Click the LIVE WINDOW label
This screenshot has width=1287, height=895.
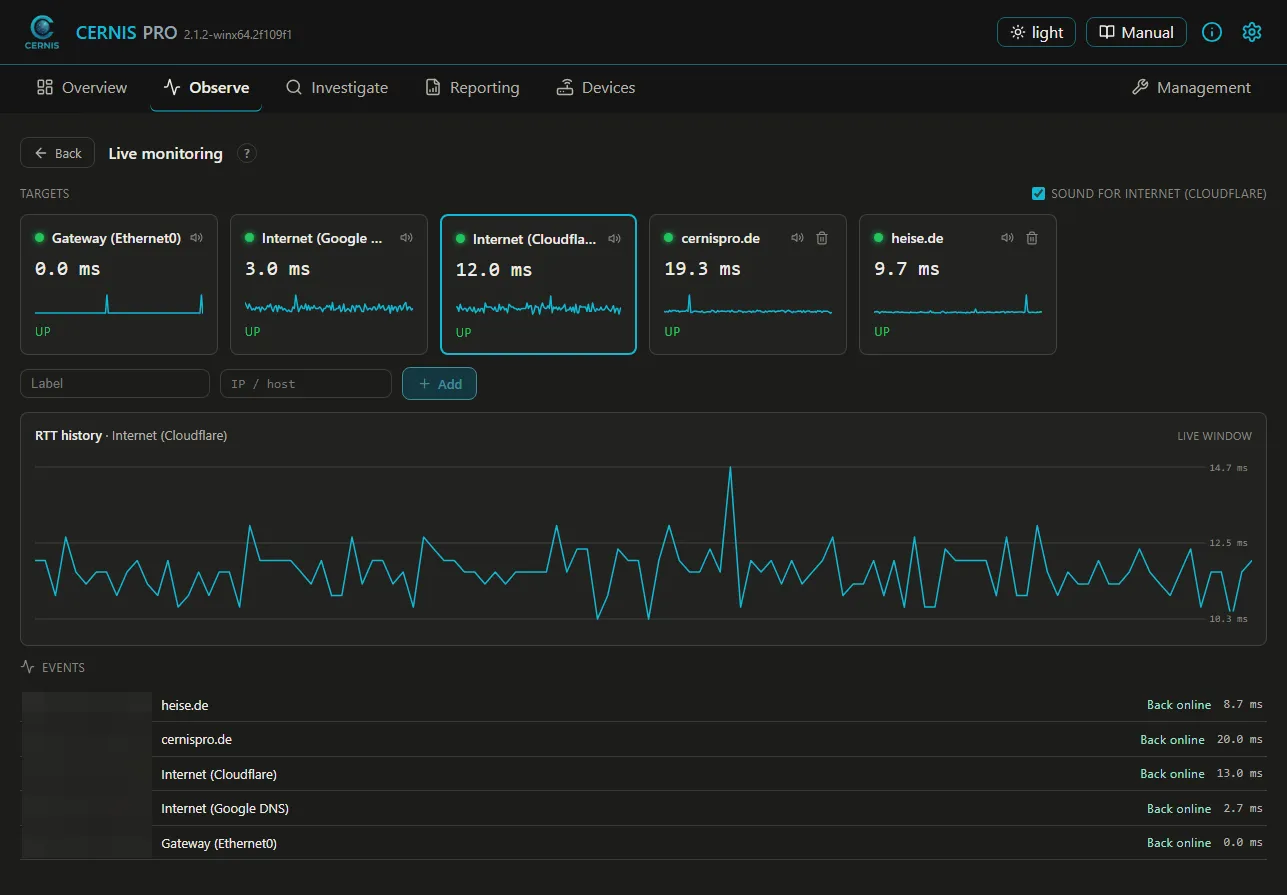(x=1214, y=436)
